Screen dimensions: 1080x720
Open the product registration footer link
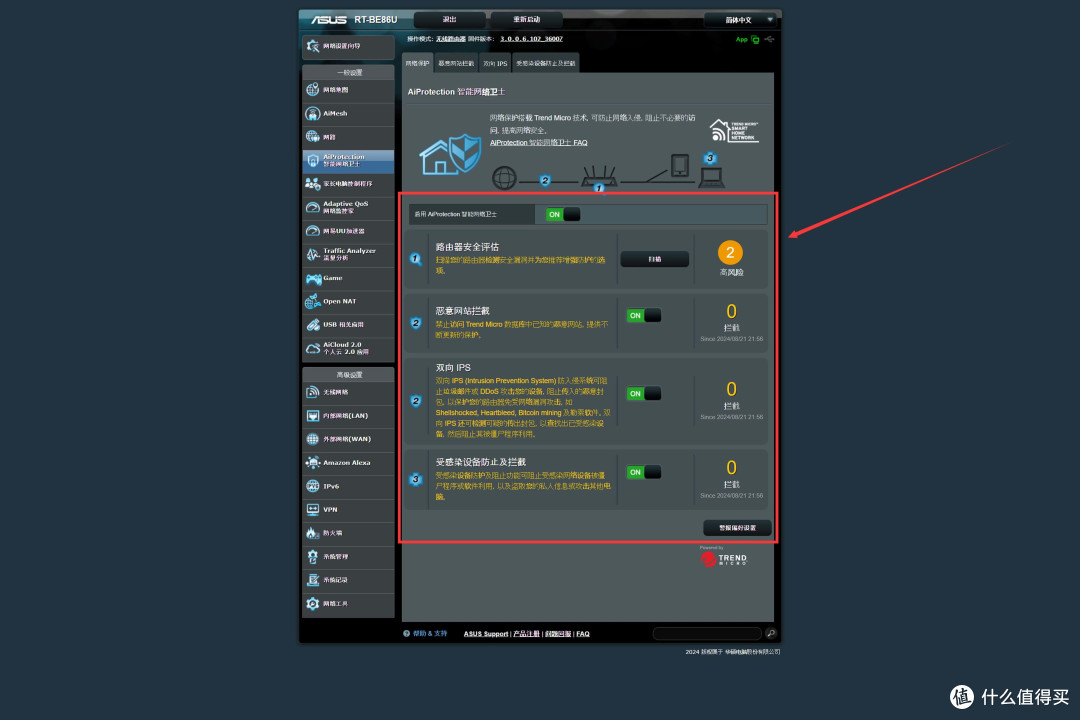point(526,634)
